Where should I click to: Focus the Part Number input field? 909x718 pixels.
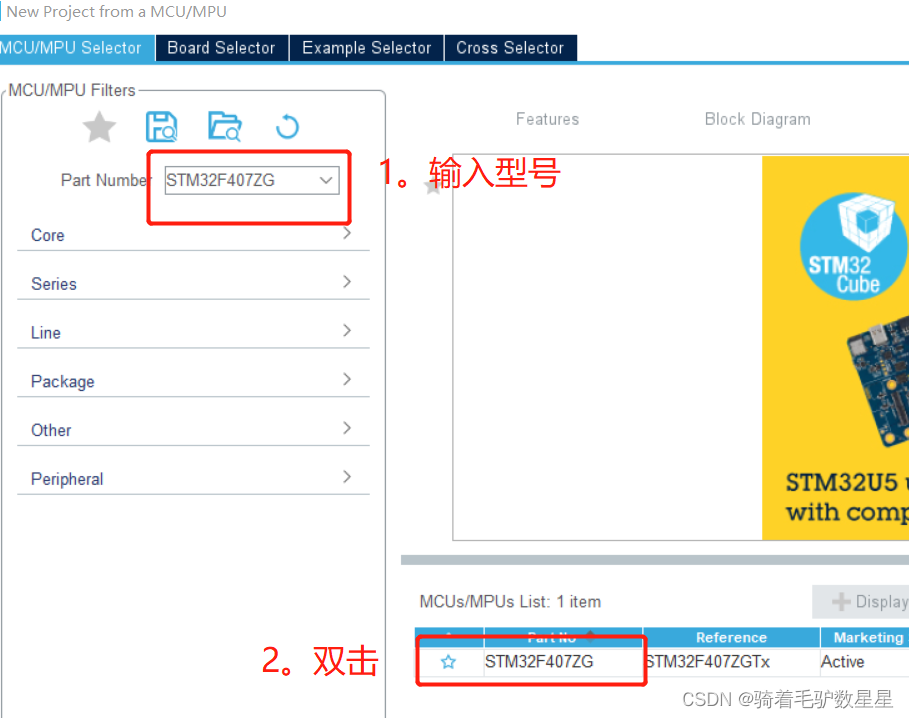[252, 180]
